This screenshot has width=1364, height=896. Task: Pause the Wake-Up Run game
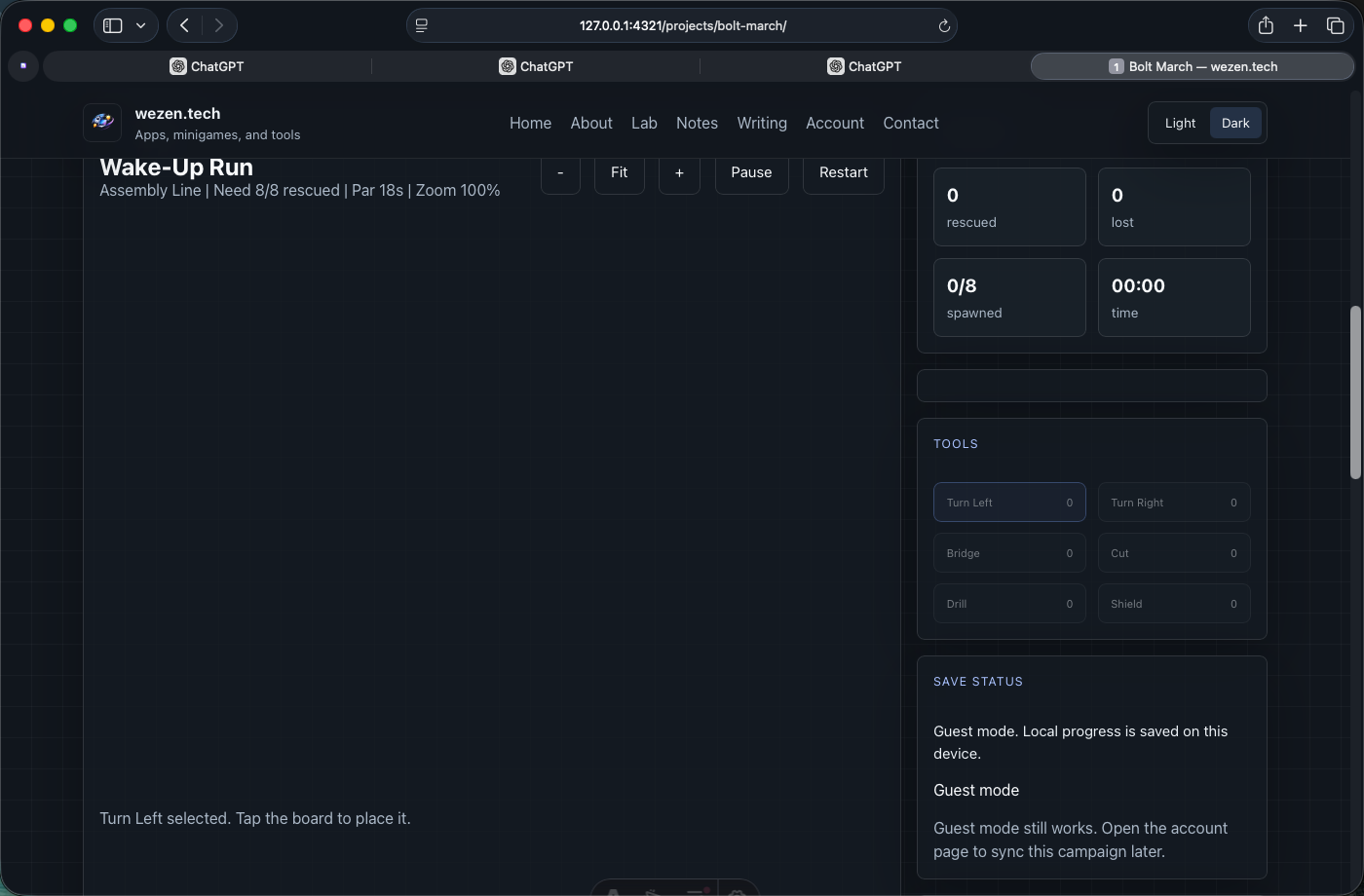pyautogui.click(x=751, y=172)
